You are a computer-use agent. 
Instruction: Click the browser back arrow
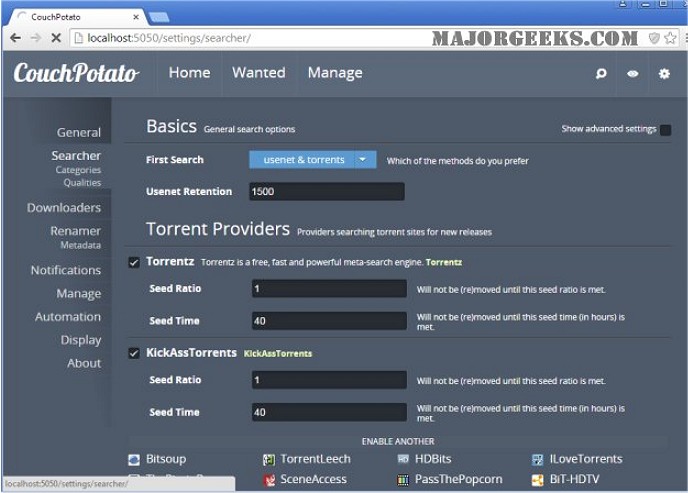pos(15,38)
